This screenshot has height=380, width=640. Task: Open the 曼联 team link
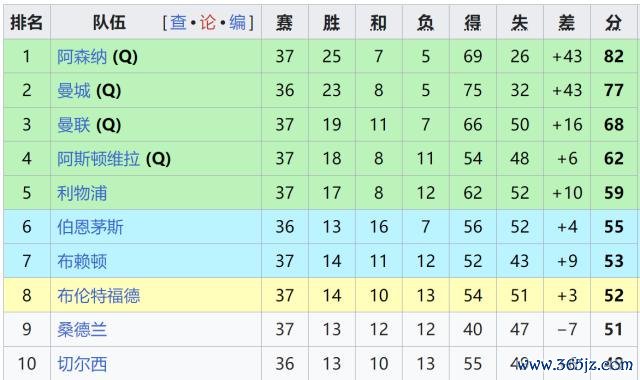pos(73,124)
